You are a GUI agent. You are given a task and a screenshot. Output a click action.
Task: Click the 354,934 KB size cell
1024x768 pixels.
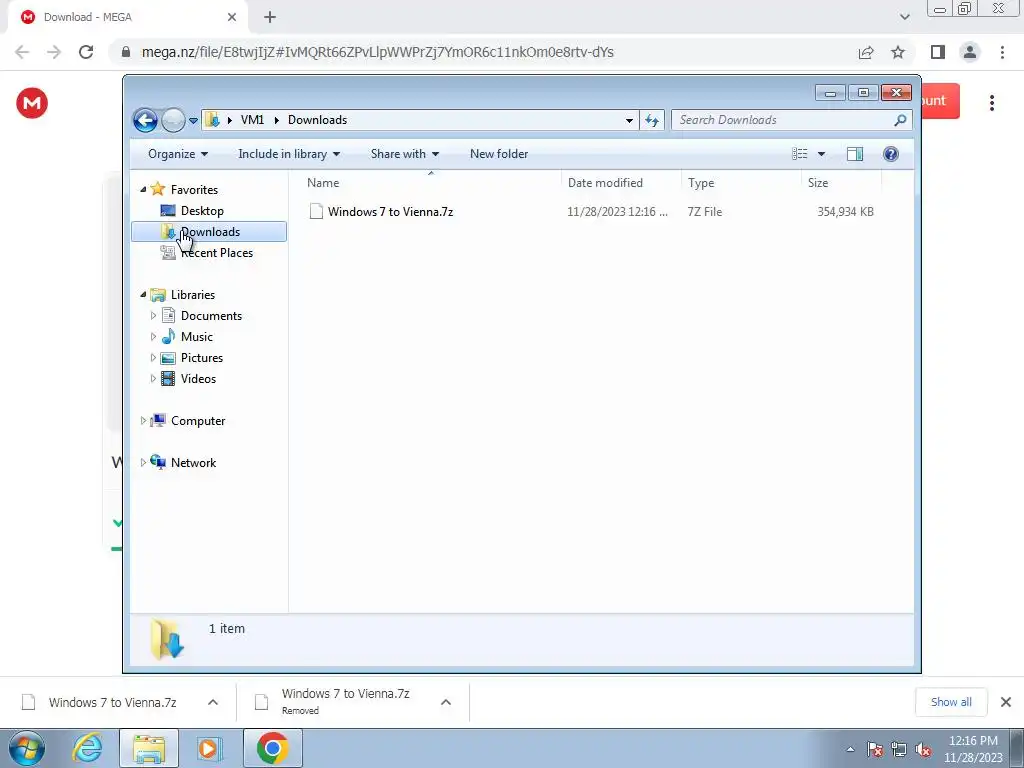point(845,212)
